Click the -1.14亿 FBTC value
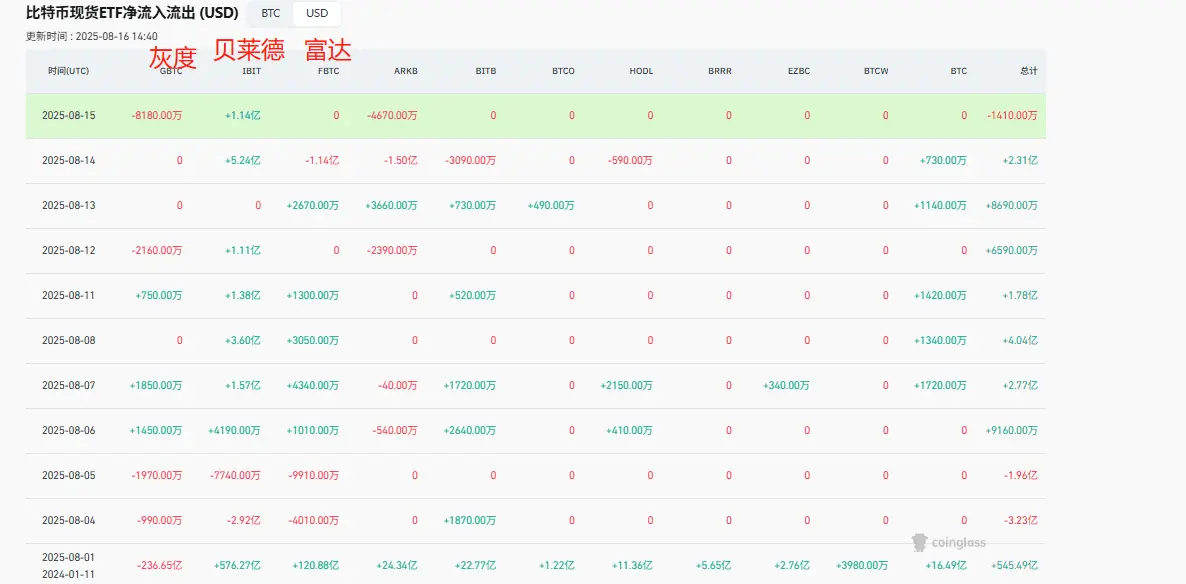 coord(322,160)
